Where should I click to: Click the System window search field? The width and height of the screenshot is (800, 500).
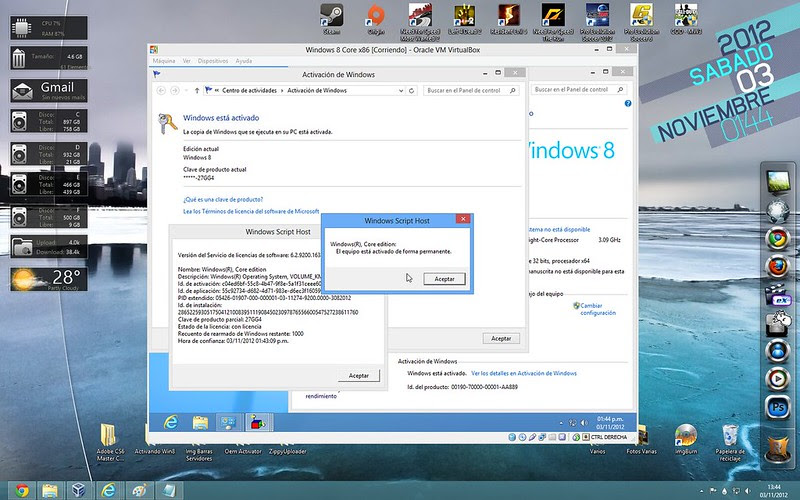579,90
